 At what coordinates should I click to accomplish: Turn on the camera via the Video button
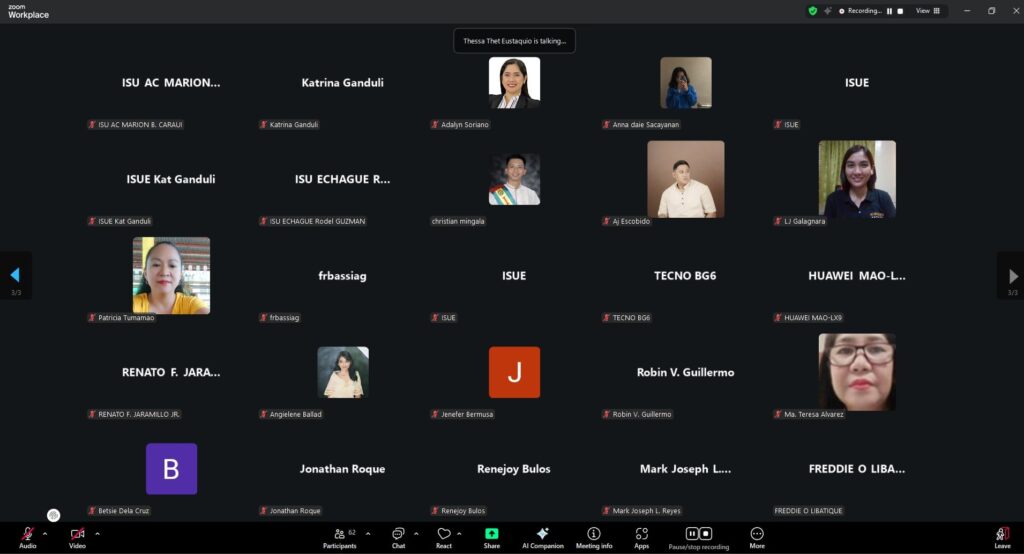[x=77, y=535]
